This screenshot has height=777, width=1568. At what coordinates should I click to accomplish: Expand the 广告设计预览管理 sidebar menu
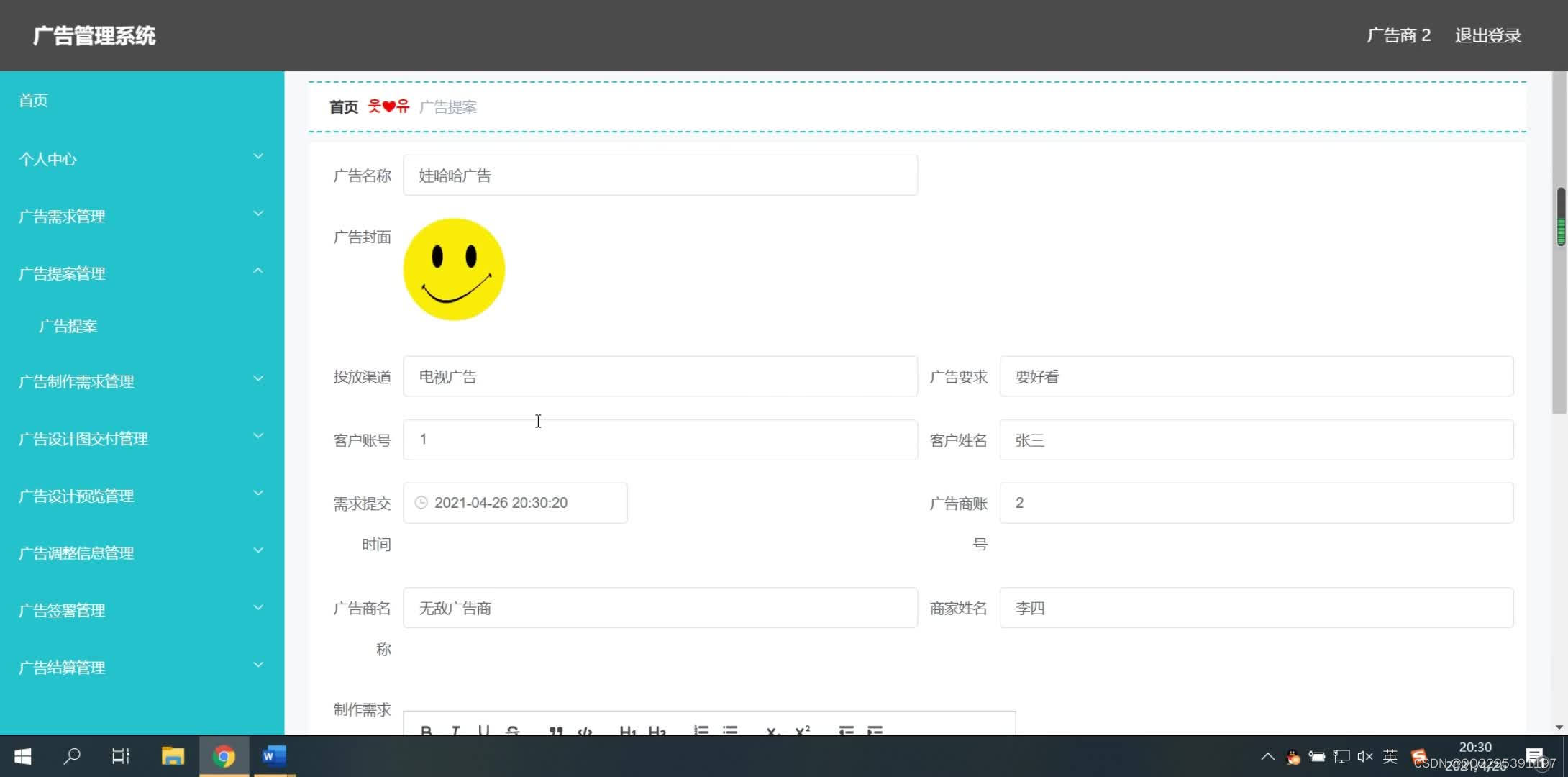141,496
